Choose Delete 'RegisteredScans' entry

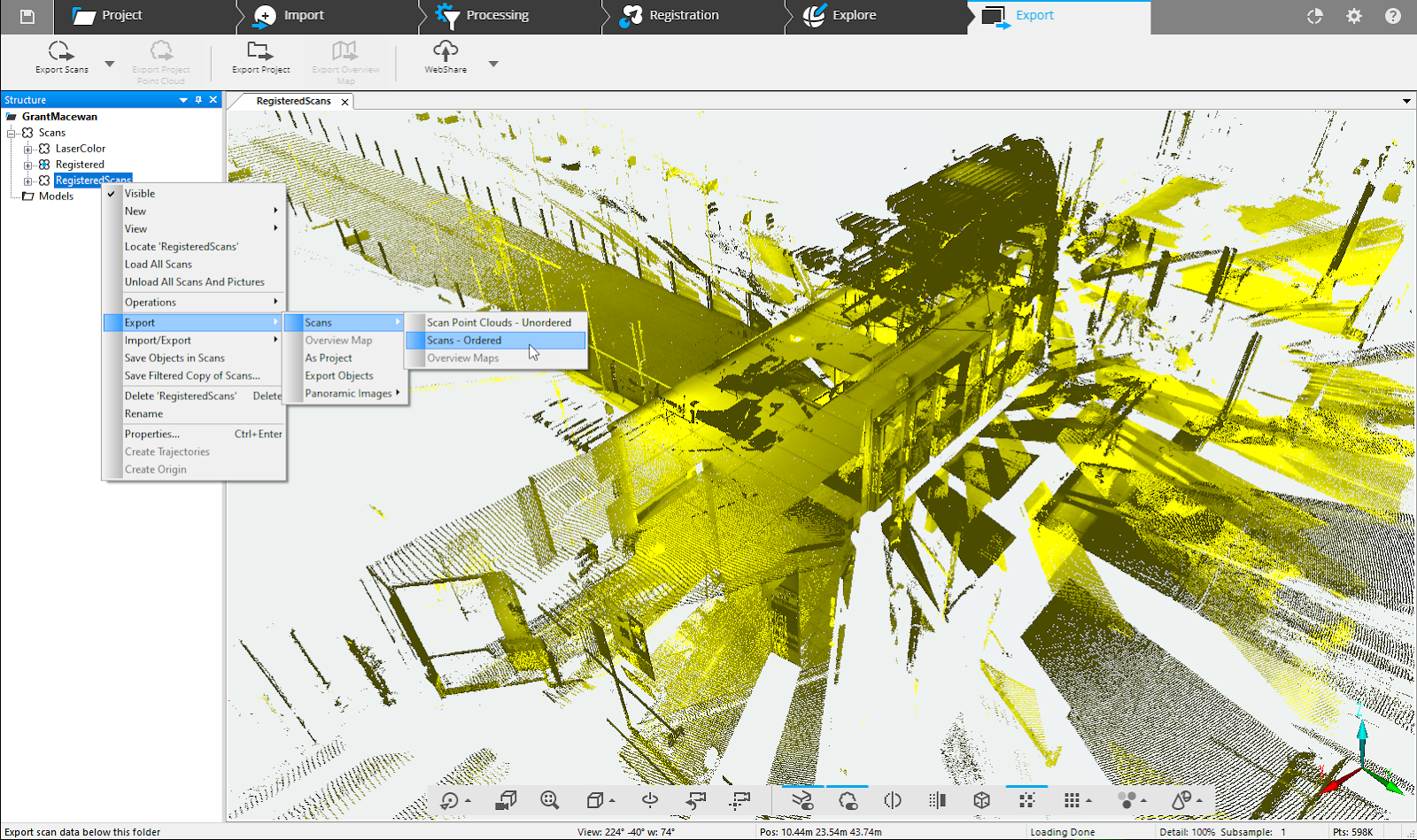[x=194, y=396]
